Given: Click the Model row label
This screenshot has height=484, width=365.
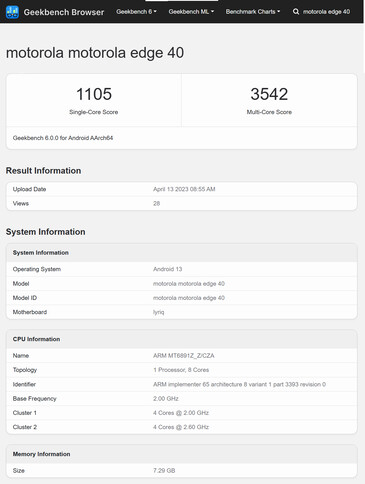Looking at the screenshot, I should tap(21, 284).
